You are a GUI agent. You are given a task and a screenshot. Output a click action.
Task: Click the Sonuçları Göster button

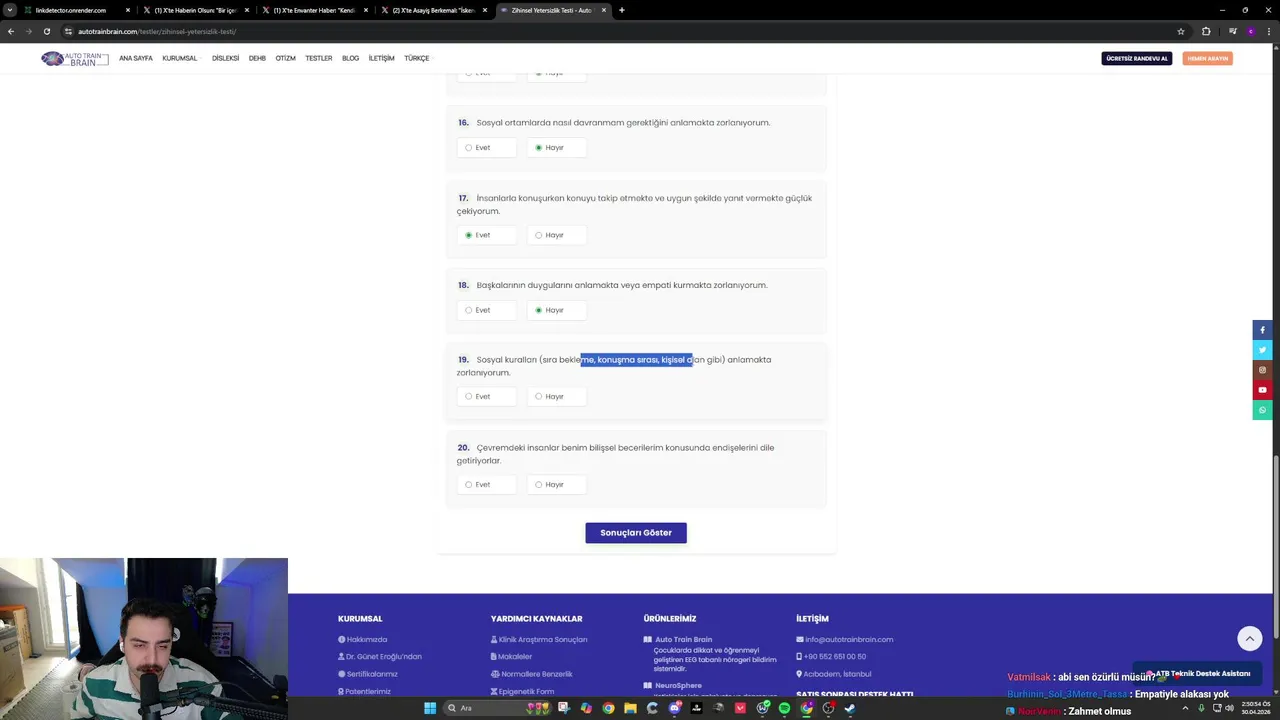[636, 533]
